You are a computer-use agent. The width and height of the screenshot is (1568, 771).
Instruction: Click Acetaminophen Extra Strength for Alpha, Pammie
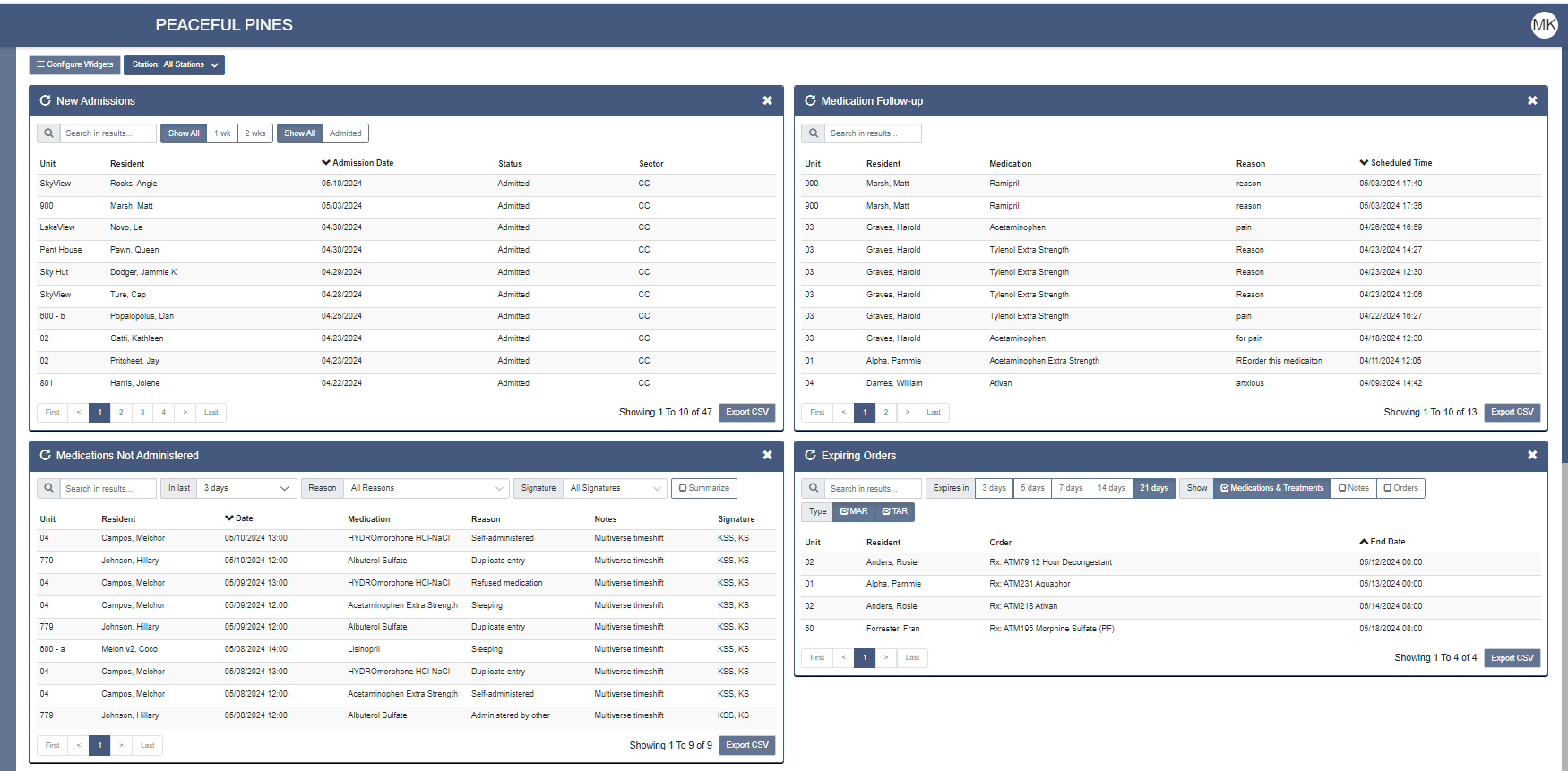(x=1044, y=361)
